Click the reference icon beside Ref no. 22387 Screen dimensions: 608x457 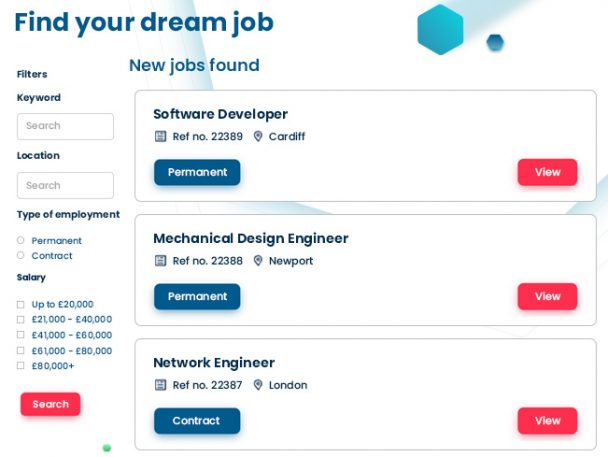[x=160, y=385]
